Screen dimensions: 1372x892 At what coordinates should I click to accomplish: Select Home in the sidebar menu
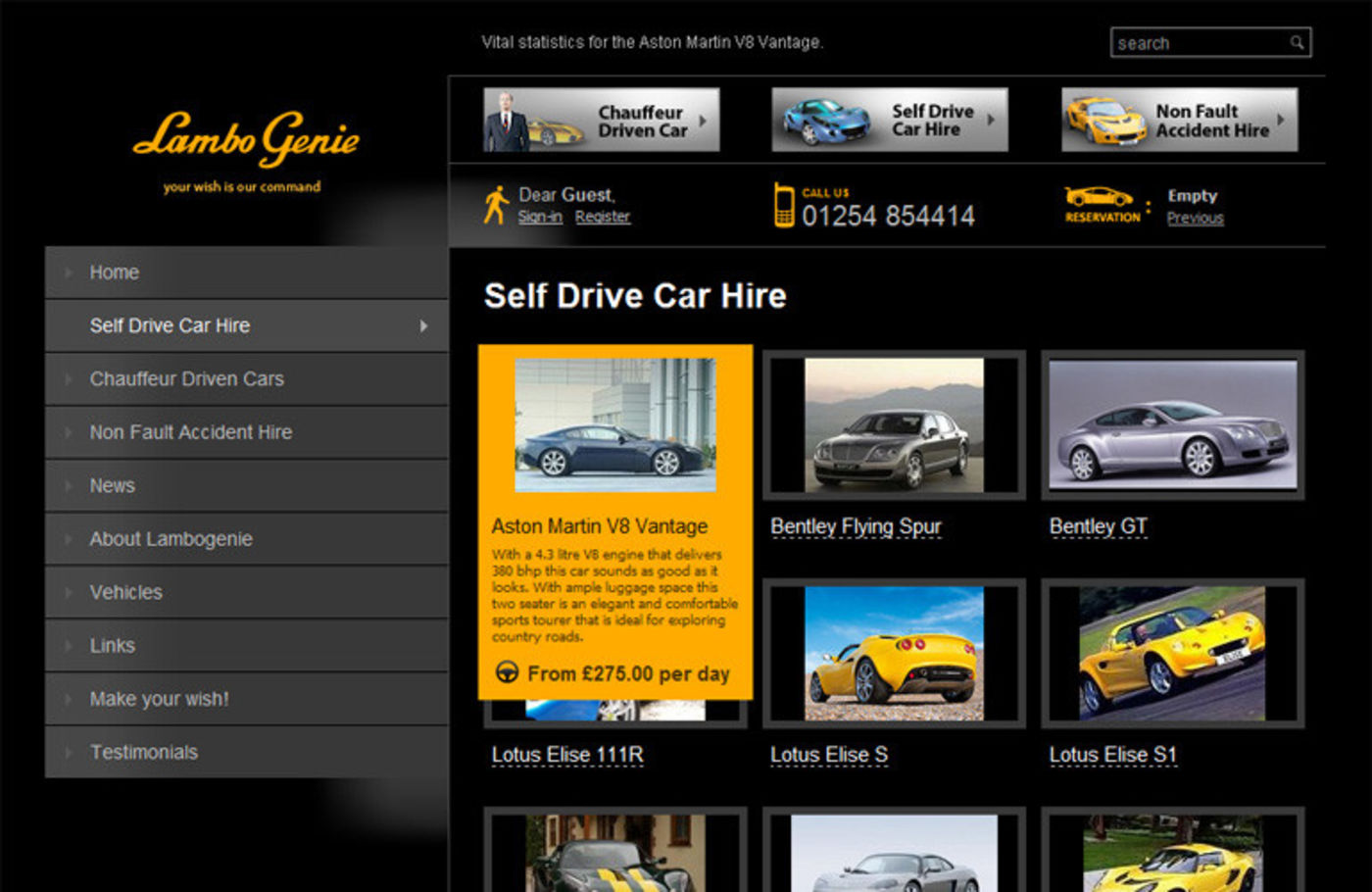tap(115, 273)
